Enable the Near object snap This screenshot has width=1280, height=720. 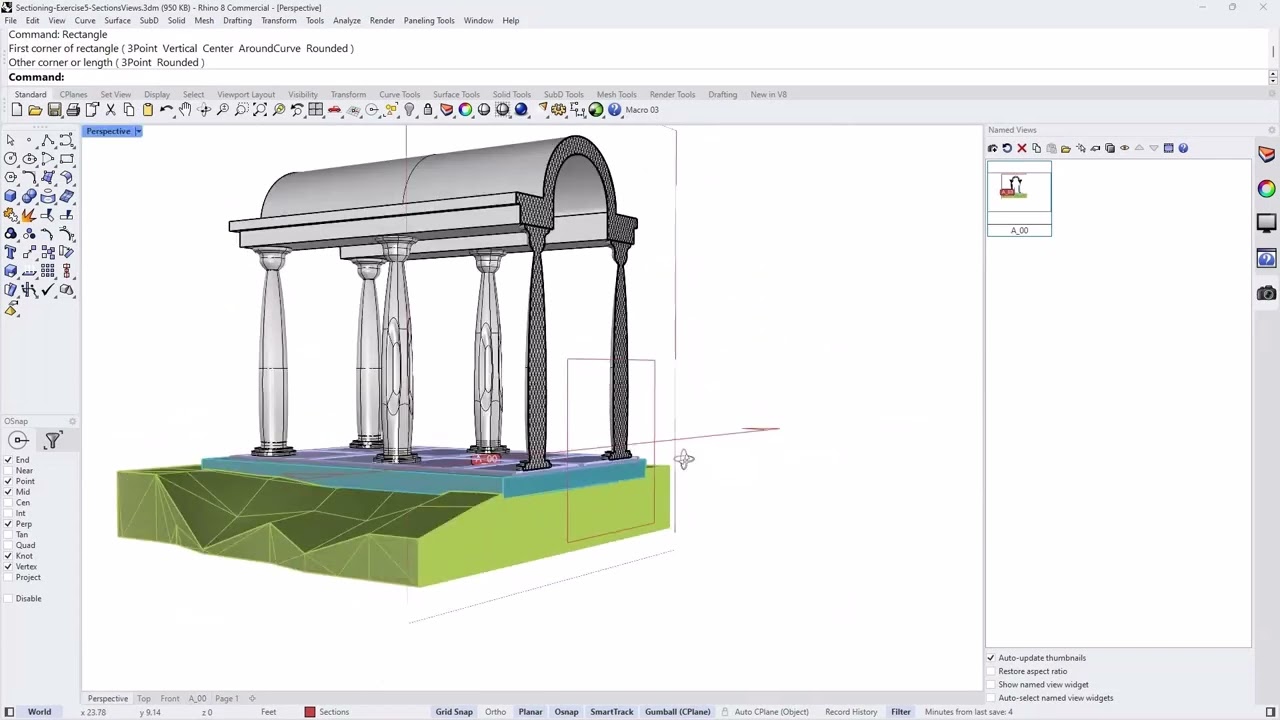tap(8, 471)
